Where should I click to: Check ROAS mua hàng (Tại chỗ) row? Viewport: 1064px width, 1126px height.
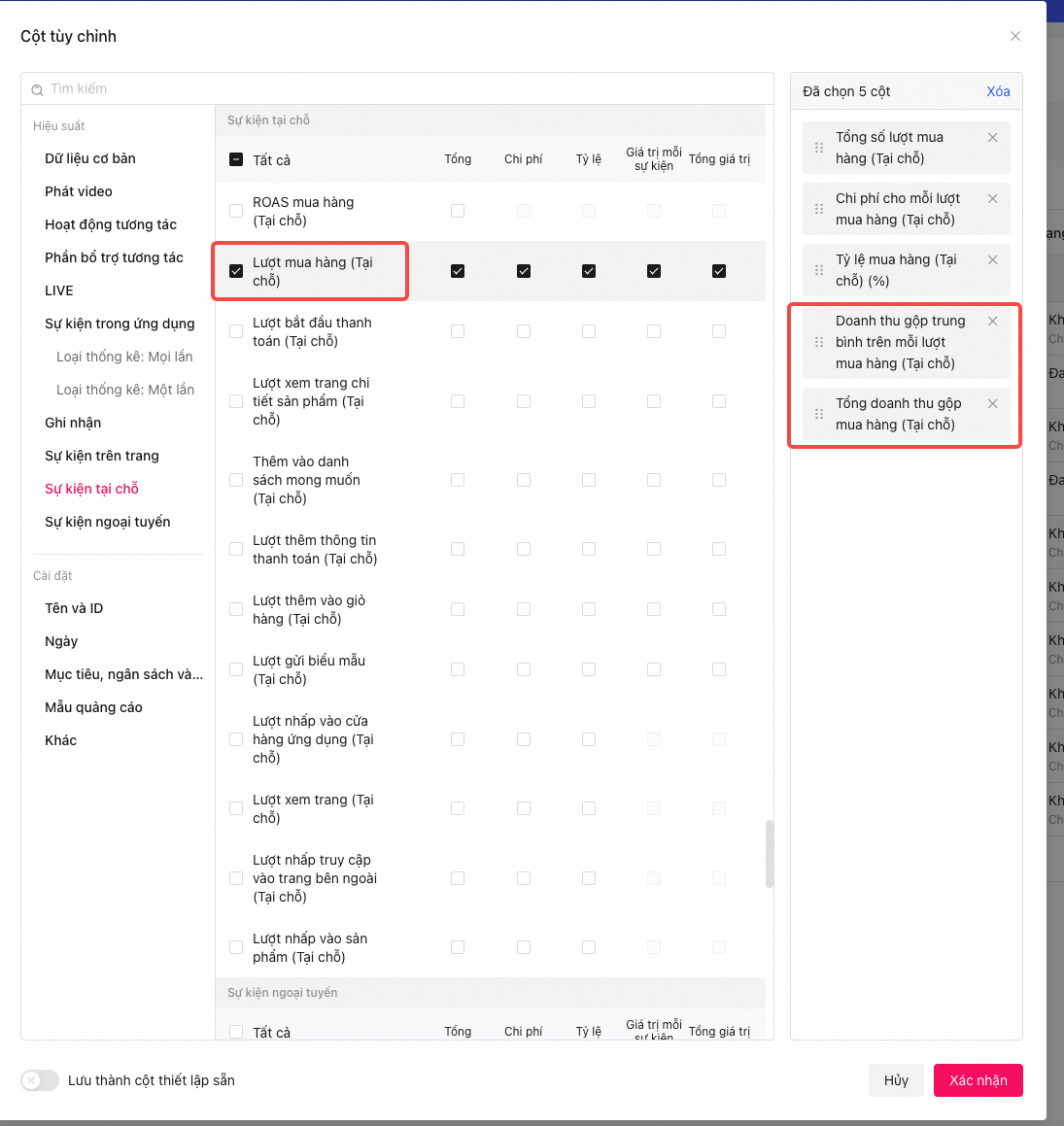(236, 211)
